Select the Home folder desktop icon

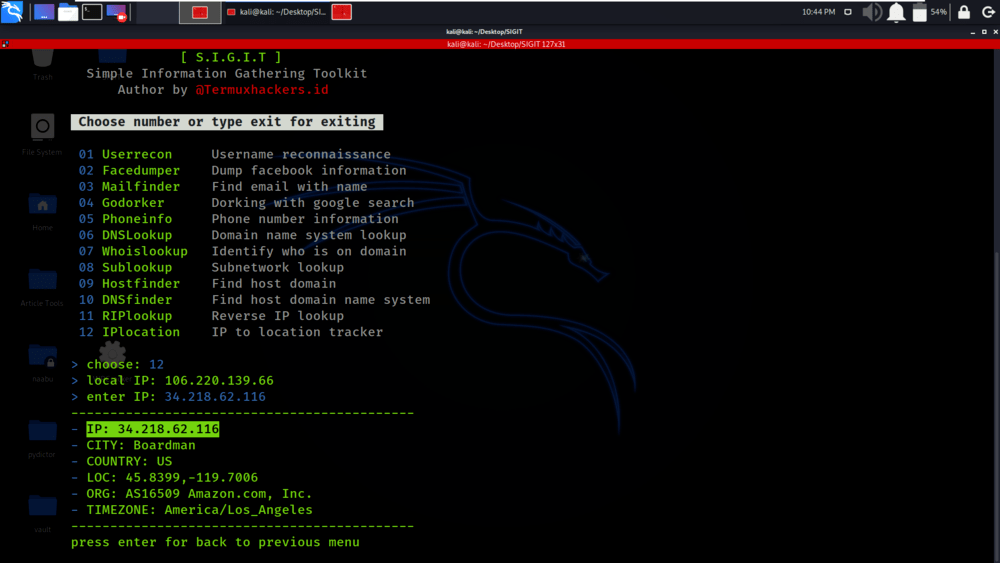click(x=42, y=212)
